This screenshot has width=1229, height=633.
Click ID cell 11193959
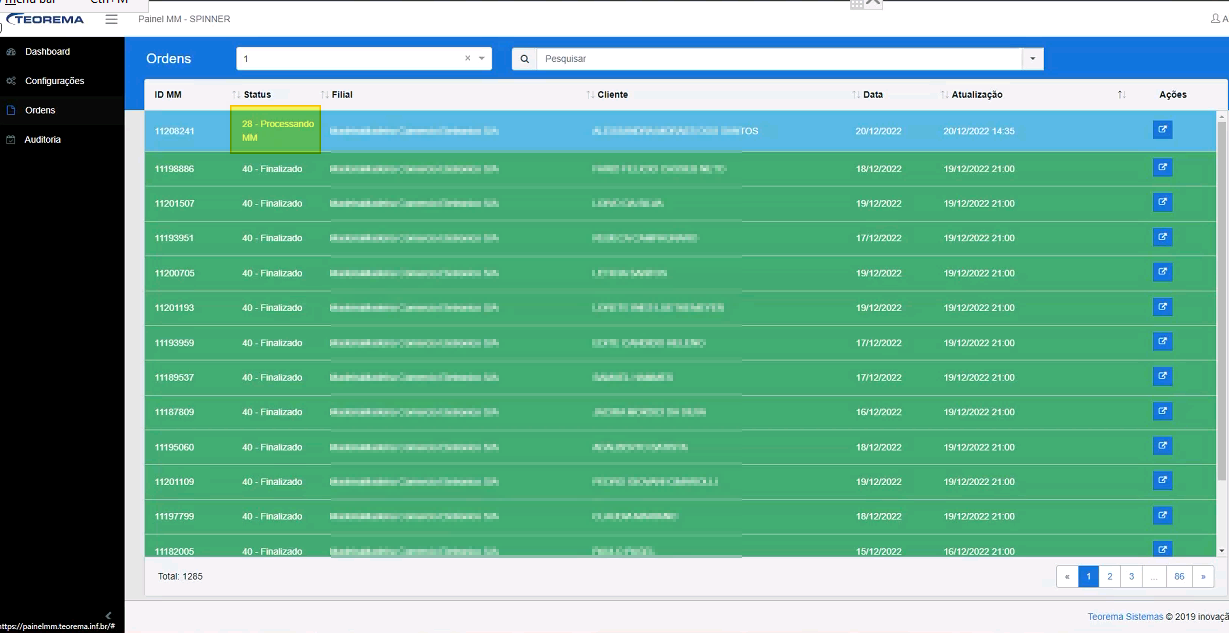point(174,343)
